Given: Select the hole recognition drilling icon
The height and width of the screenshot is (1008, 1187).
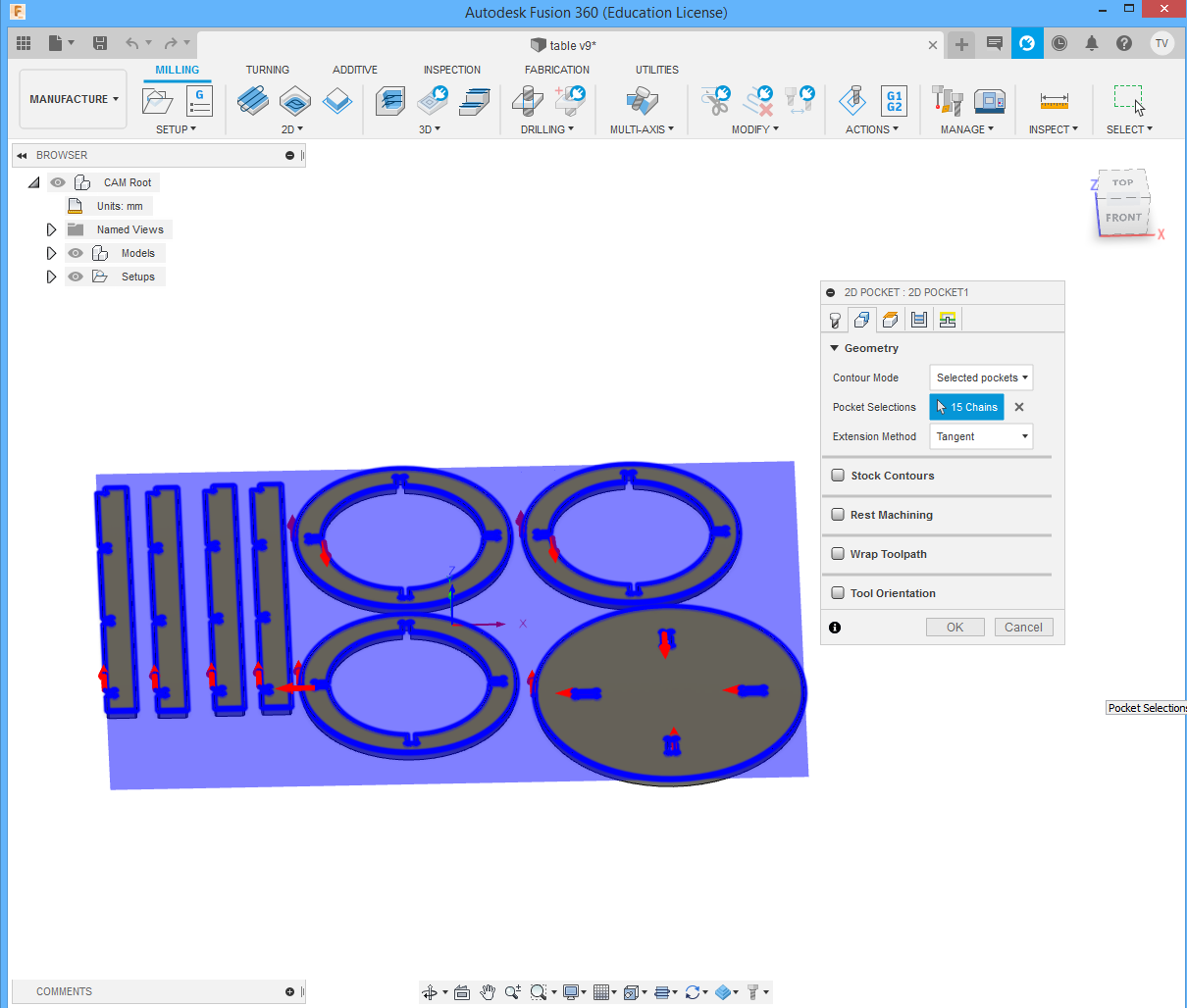Looking at the screenshot, I should (x=570, y=100).
